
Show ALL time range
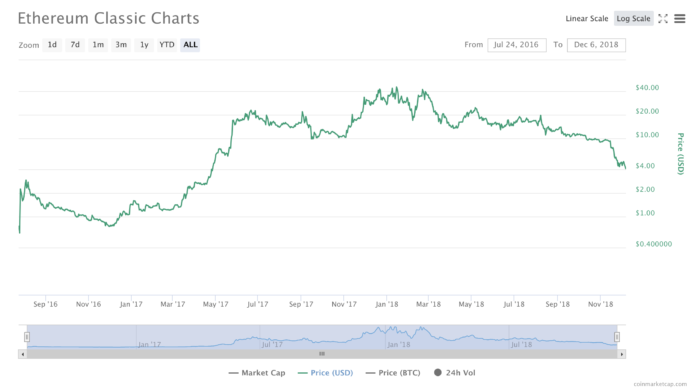[x=190, y=45]
